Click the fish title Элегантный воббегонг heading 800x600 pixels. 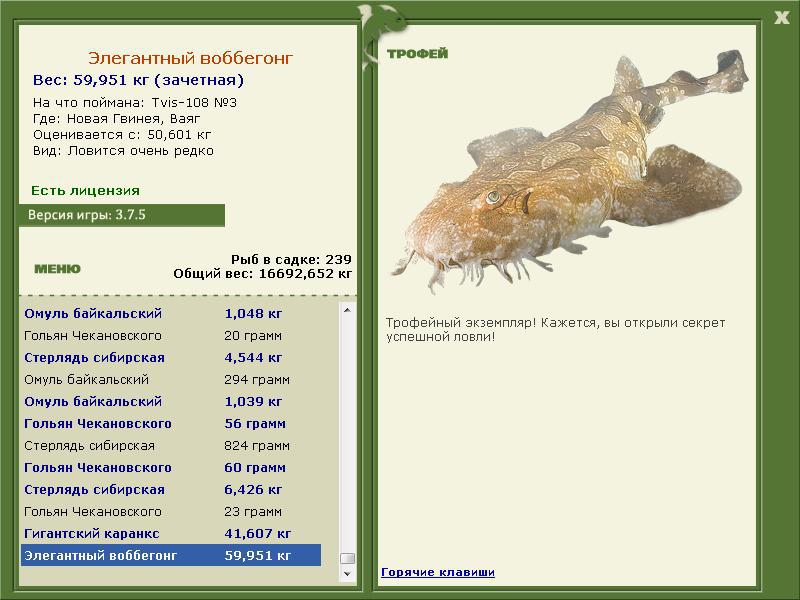click(190, 58)
